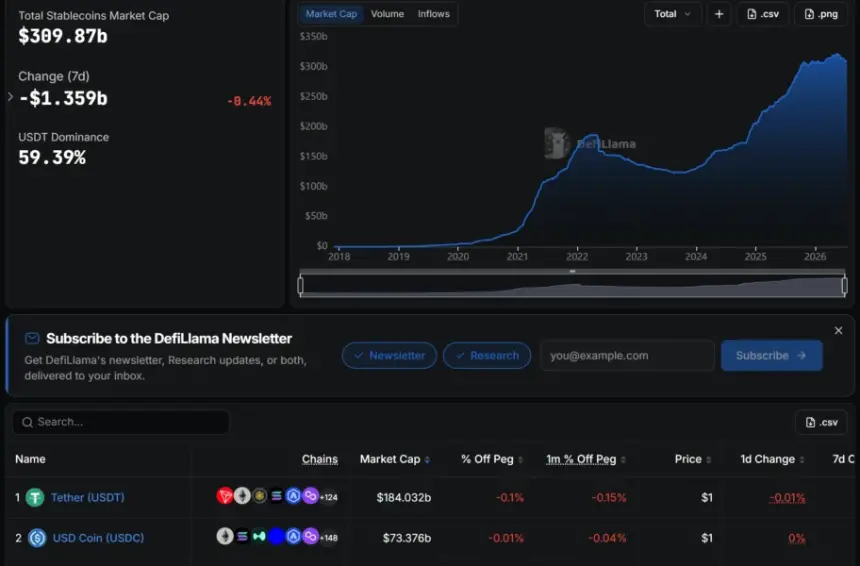This screenshot has height=566, width=860.
Task: Export the chart as .png
Action: [x=821, y=14]
